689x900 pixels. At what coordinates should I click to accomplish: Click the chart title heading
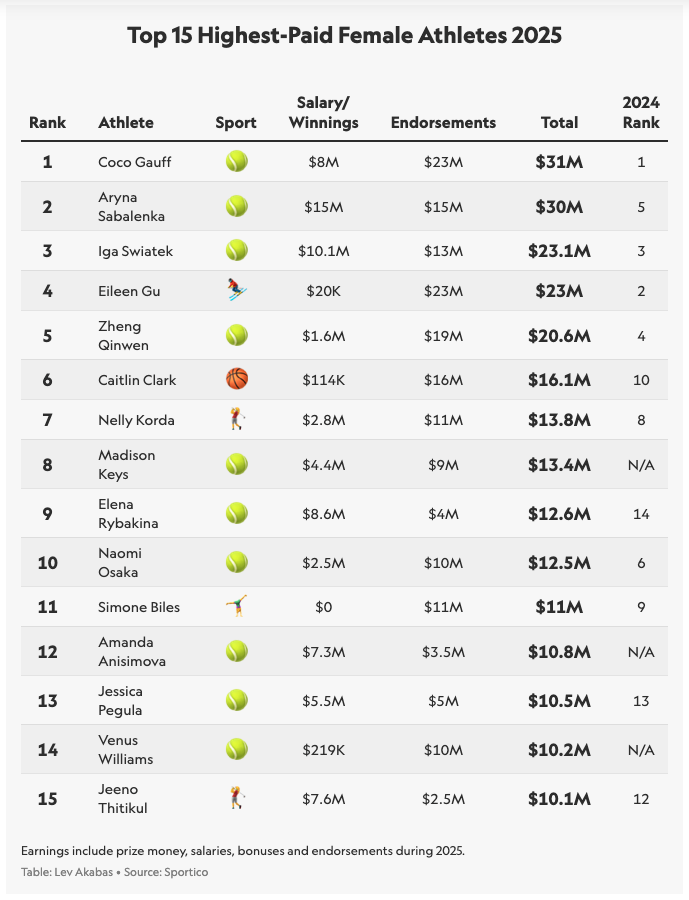click(x=345, y=36)
